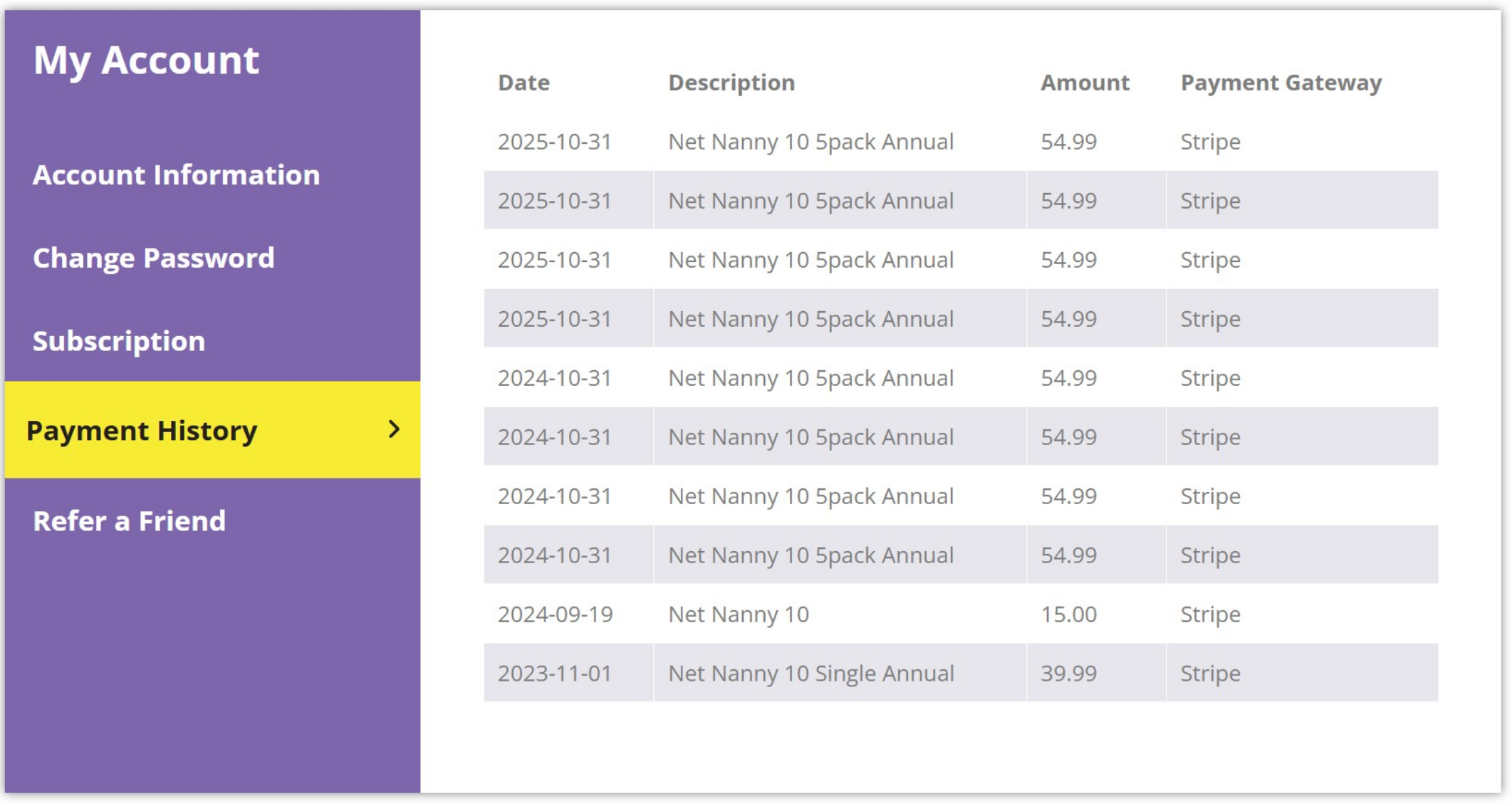
Task: Click the Payment Gateway column header
Action: tap(1279, 83)
